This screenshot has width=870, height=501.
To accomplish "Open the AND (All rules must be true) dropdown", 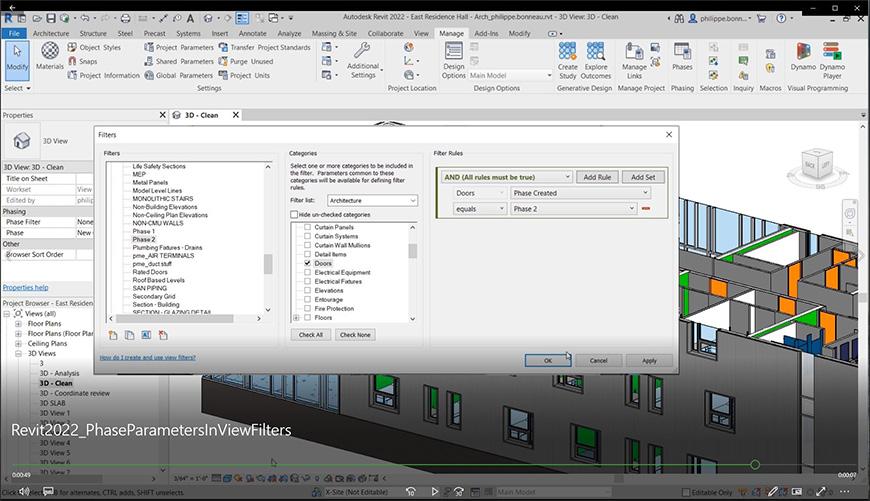I will tap(507, 177).
